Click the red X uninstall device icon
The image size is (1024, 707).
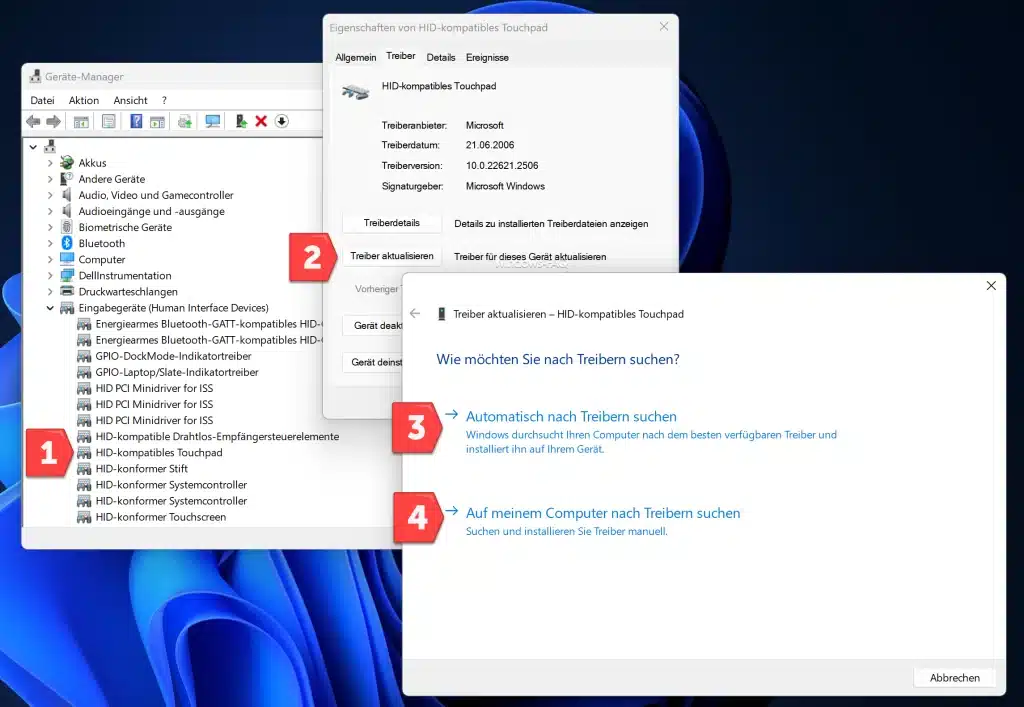(261, 121)
